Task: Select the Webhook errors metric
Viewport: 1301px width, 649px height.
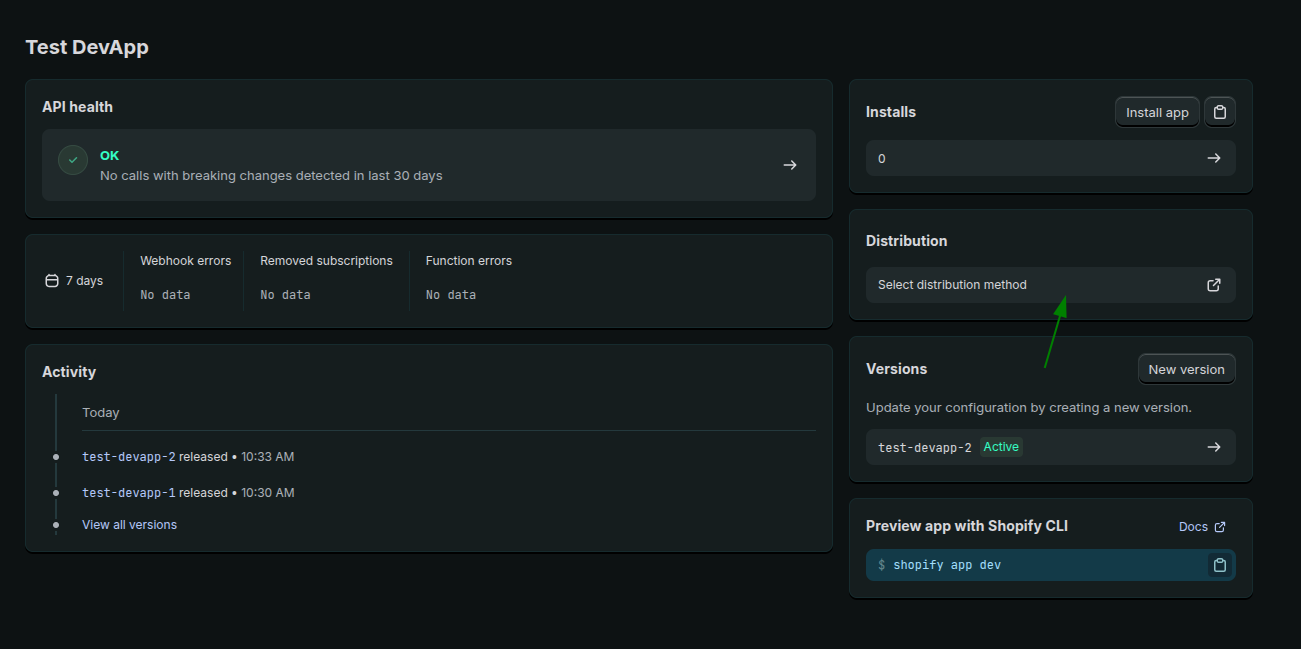Action: (x=185, y=260)
